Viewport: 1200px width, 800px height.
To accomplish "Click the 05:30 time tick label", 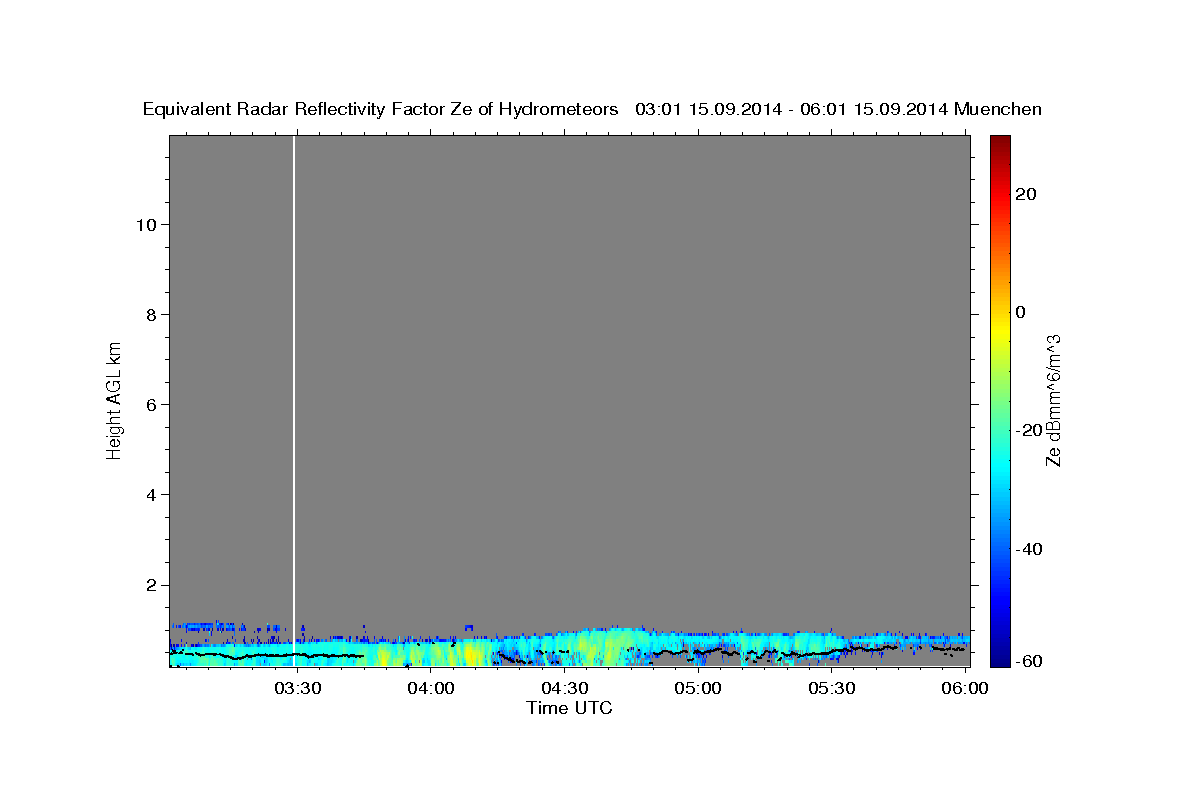I will (x=831, y=688).
